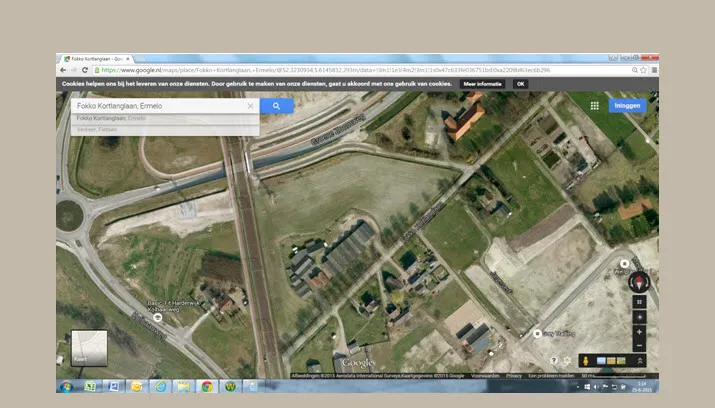Viewport: 715px width, 408px height.
Task: Open the Google apps grid
Action: [594, 105]
